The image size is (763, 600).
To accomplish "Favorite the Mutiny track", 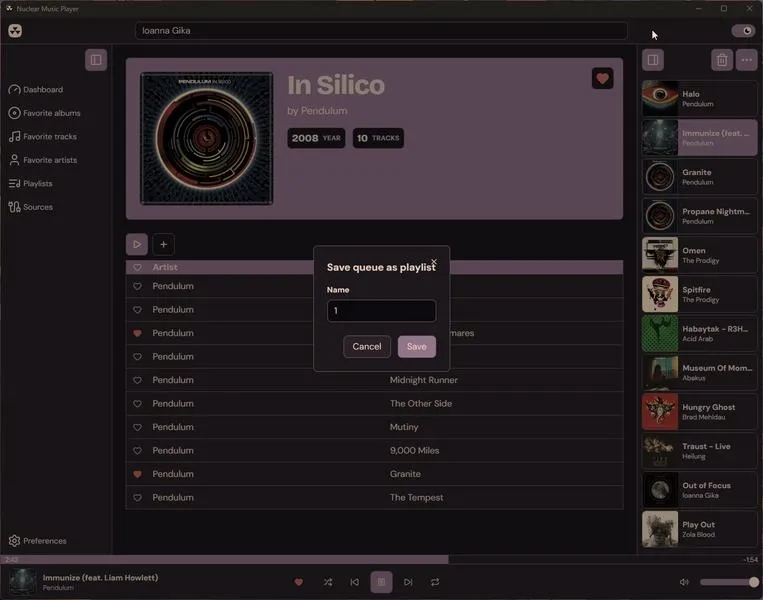I will [x=137, y=427].
